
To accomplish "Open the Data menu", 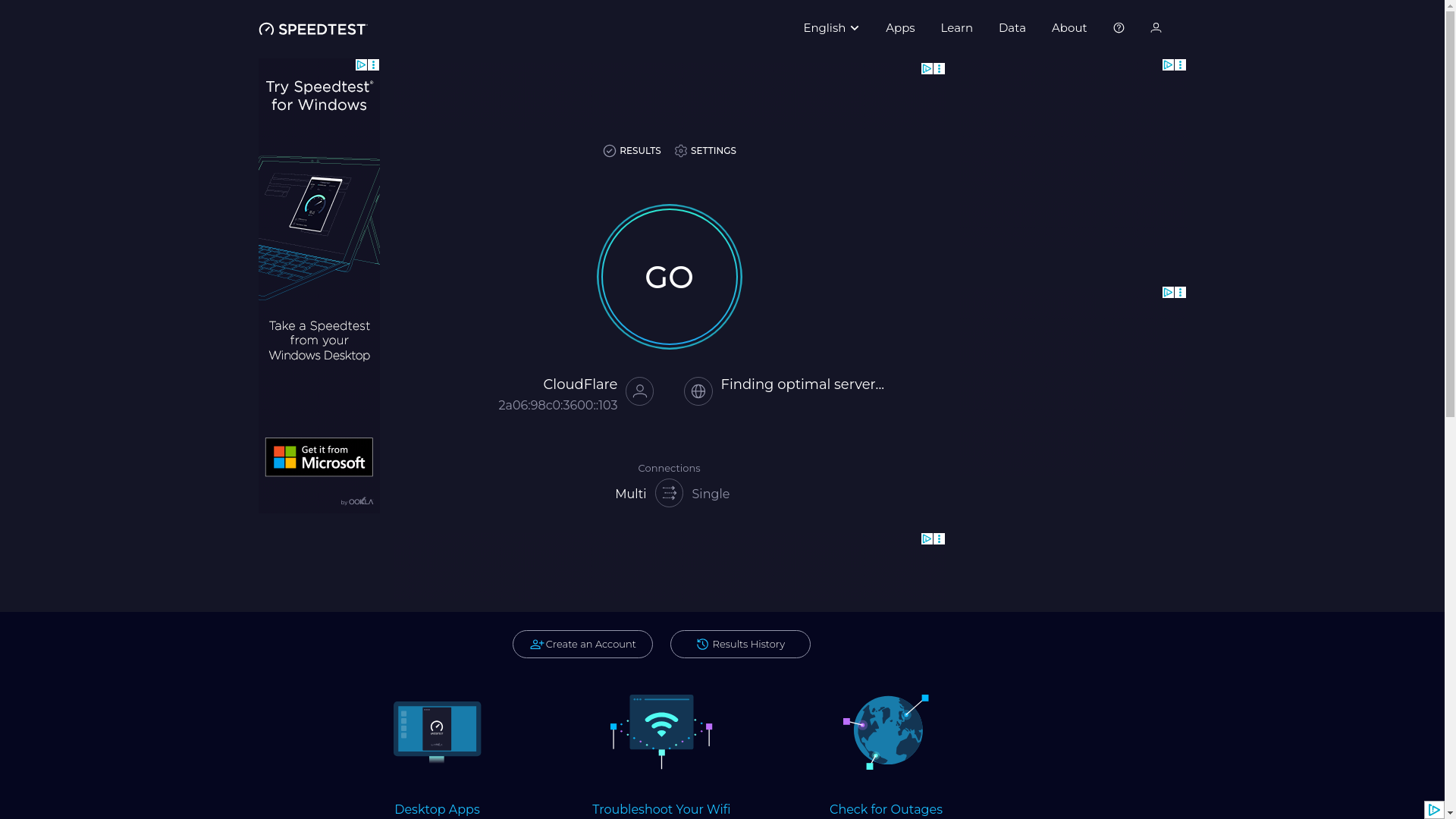I will point(1012,28).
